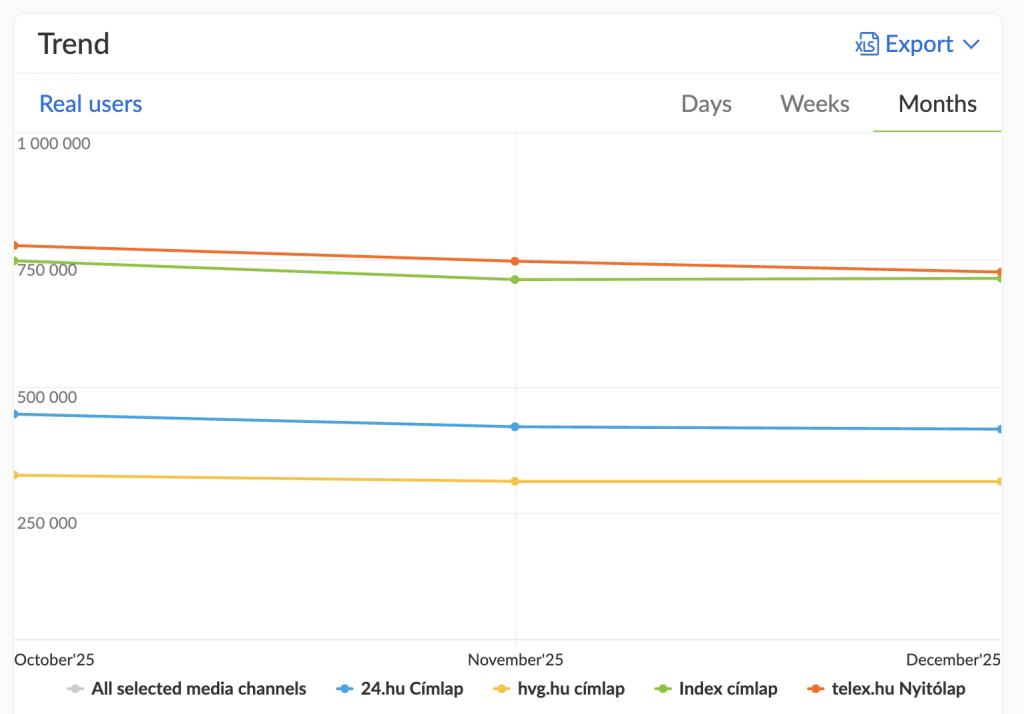The height and width of the screenshot is (714, 1024).
Task: Toggle All selected media channels legend item
Action: 198,688
